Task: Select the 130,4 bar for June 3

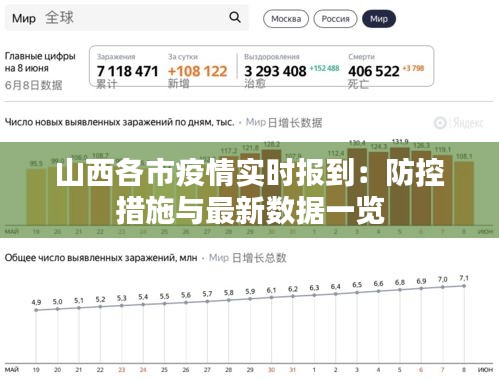Action: coord(357,187)
